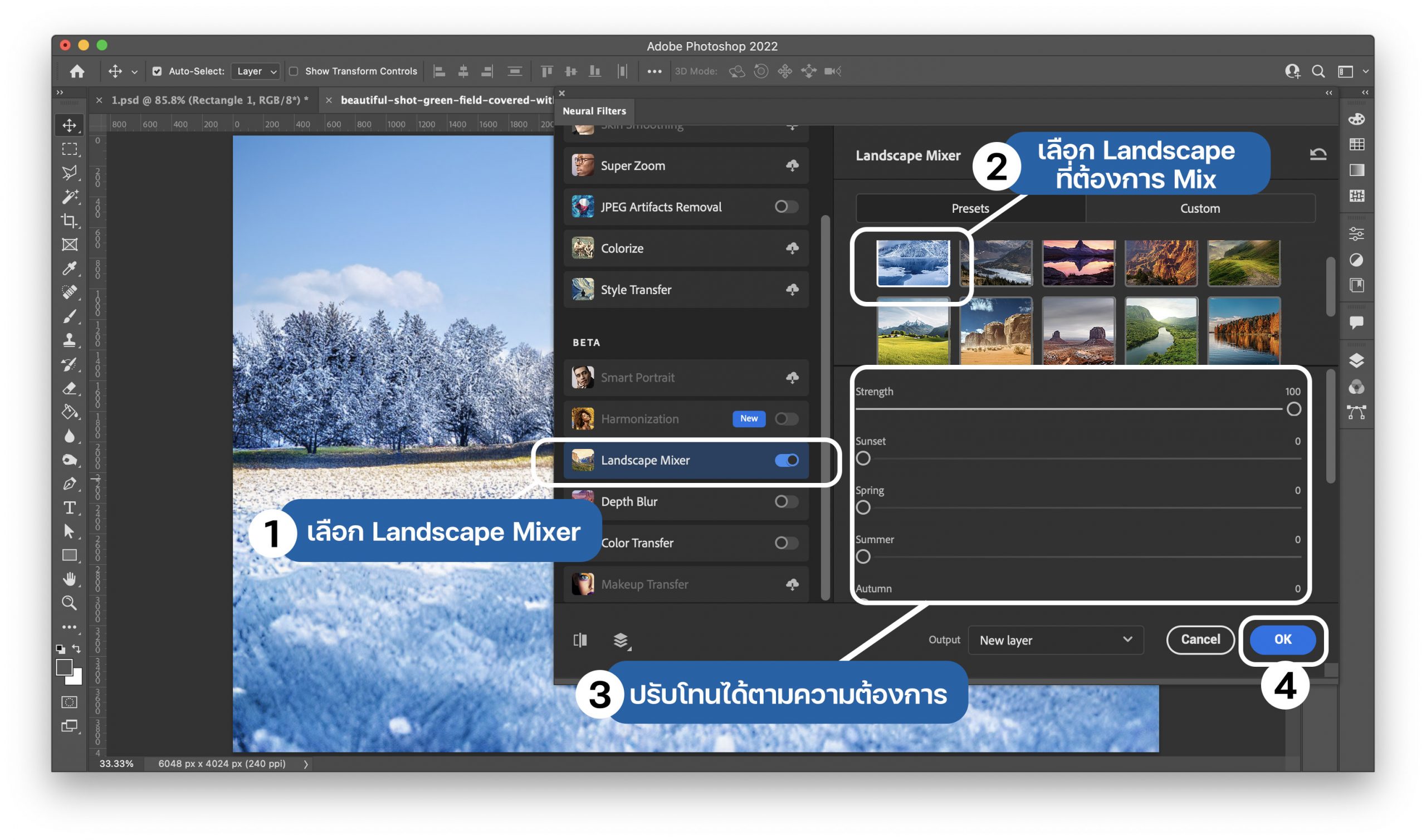This screenshot has height=840, width=1426.
Task: Click the Strength slider handle
Action: (1293, 409)
